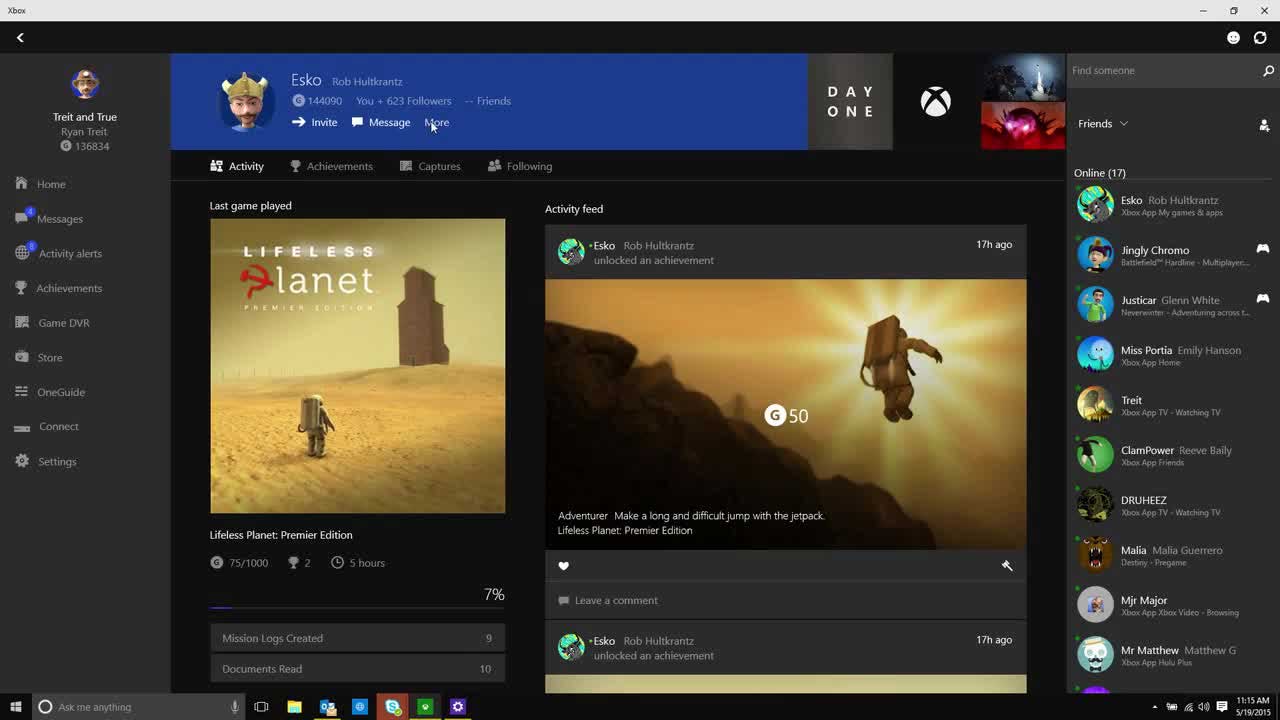Open Xbox app taskbar icon
Screen dimensions: 1280x720
coord(425,707)
